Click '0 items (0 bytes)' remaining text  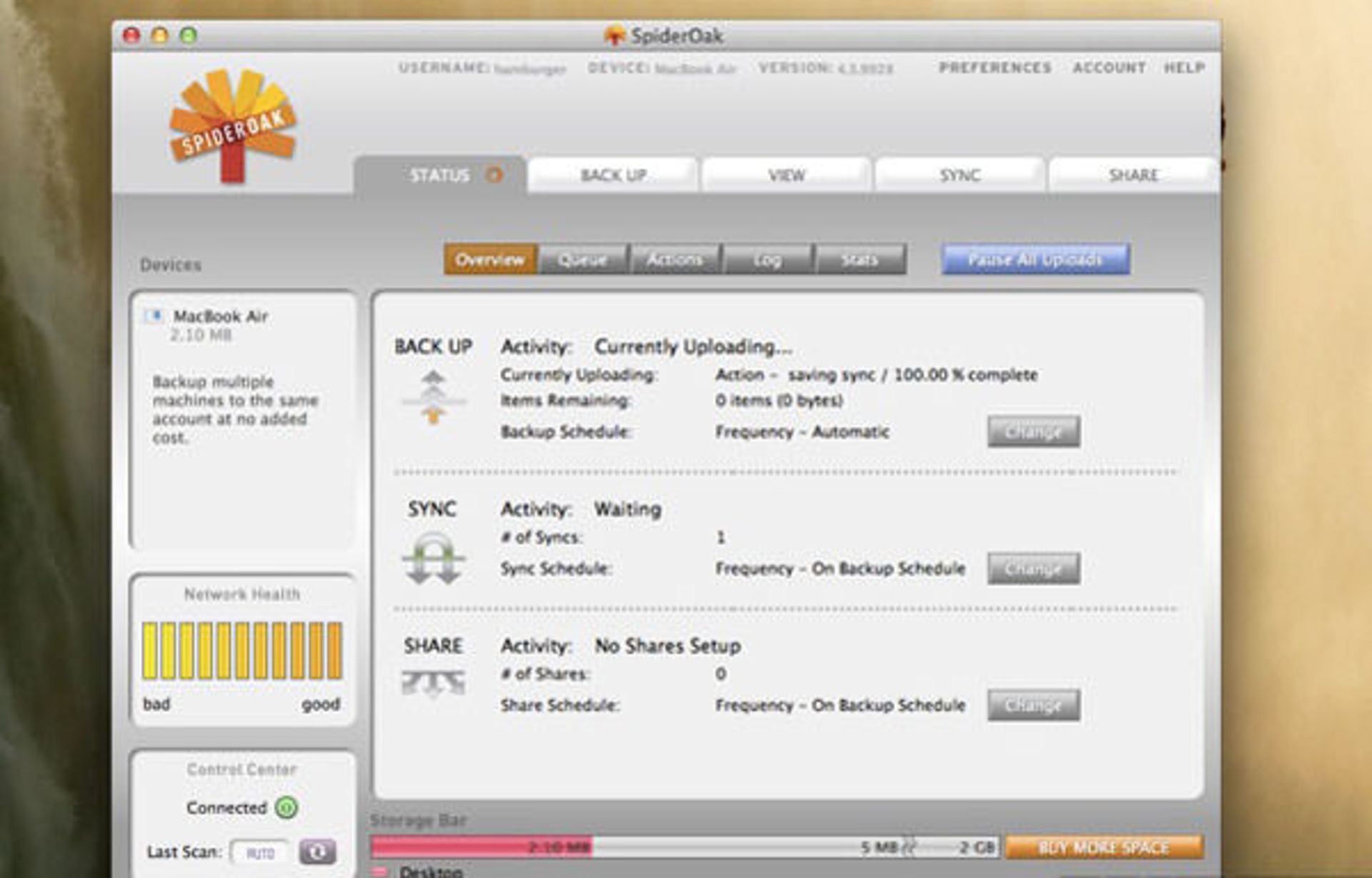pos(779,400)
